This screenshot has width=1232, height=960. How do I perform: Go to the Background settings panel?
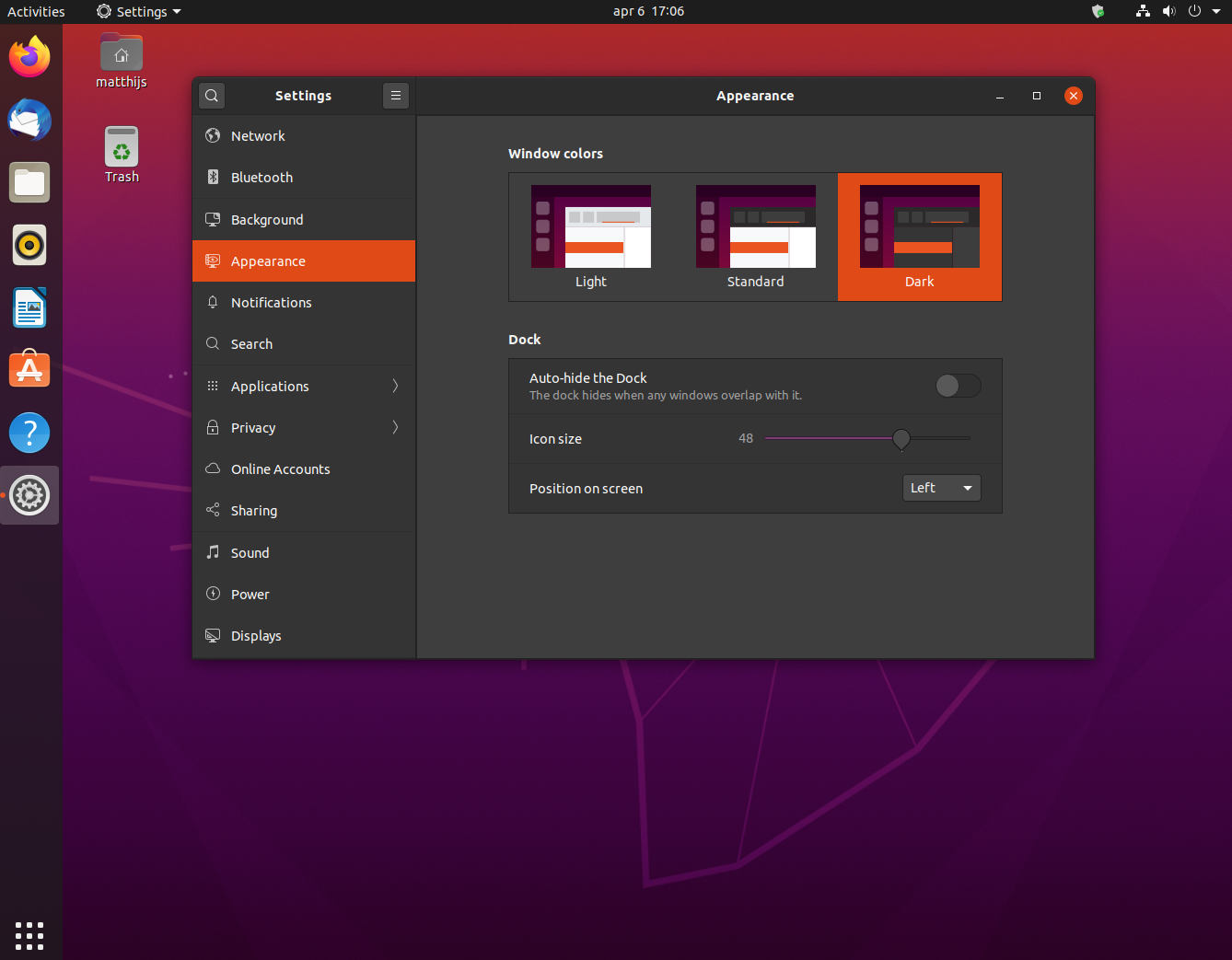[x=267, y=220]
